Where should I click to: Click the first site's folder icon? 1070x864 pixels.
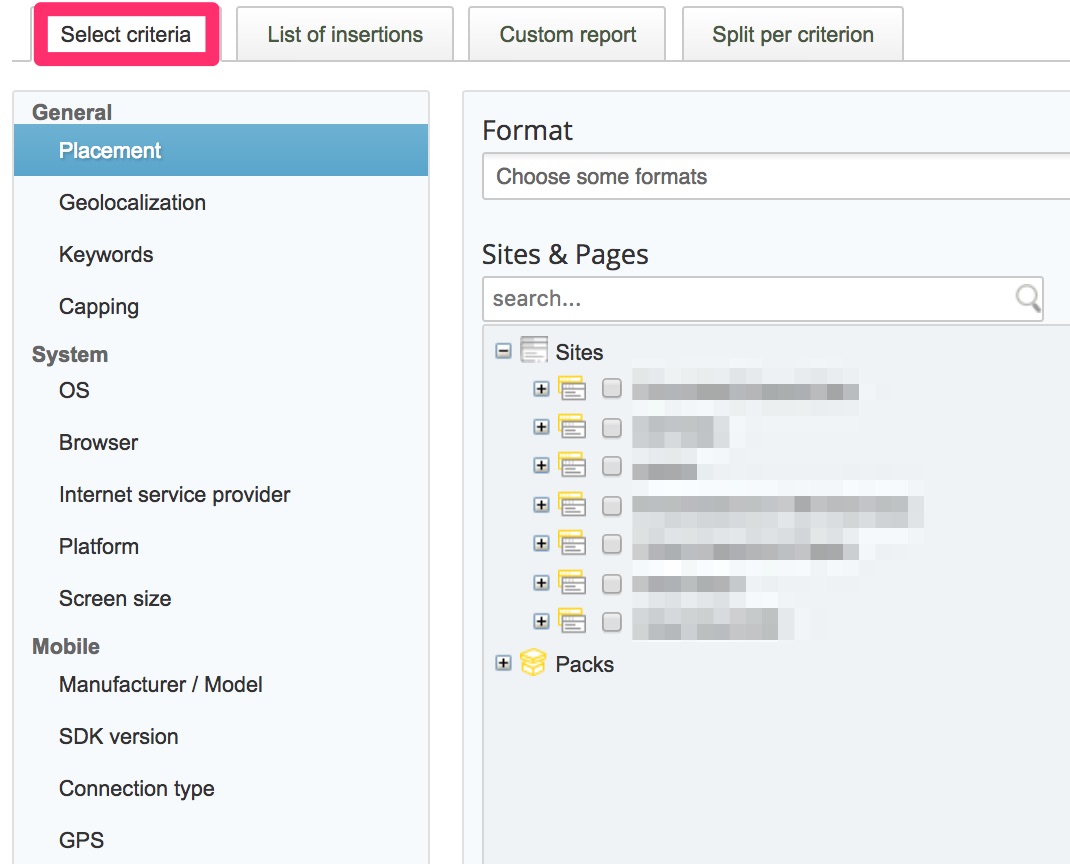(x=572, y=389)
